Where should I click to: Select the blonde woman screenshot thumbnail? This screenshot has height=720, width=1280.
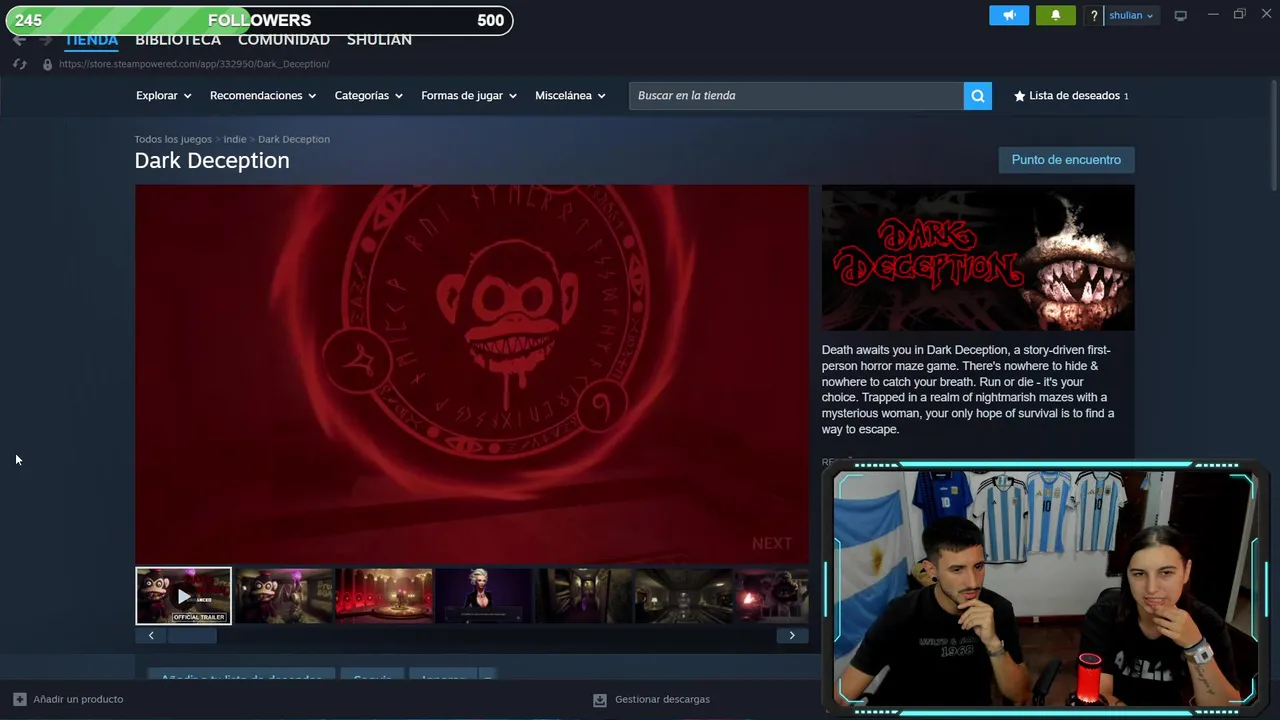point(484,596)
